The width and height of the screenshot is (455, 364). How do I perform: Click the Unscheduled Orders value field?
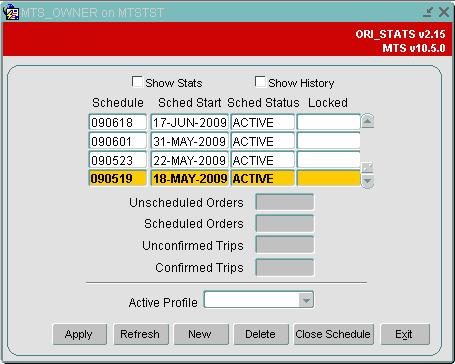point(285,202)
